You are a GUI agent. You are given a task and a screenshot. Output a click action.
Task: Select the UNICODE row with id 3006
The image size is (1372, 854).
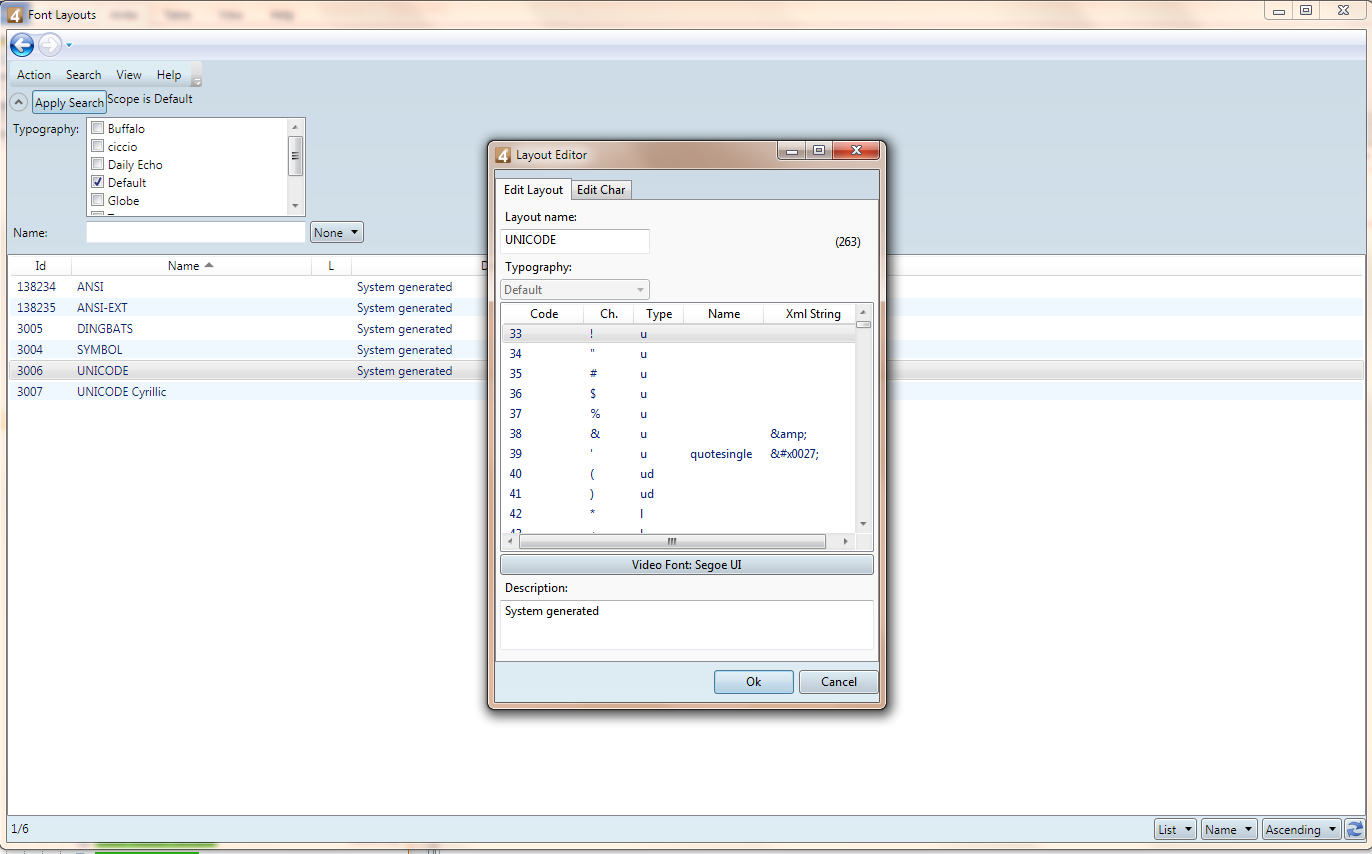click(687, 371)
